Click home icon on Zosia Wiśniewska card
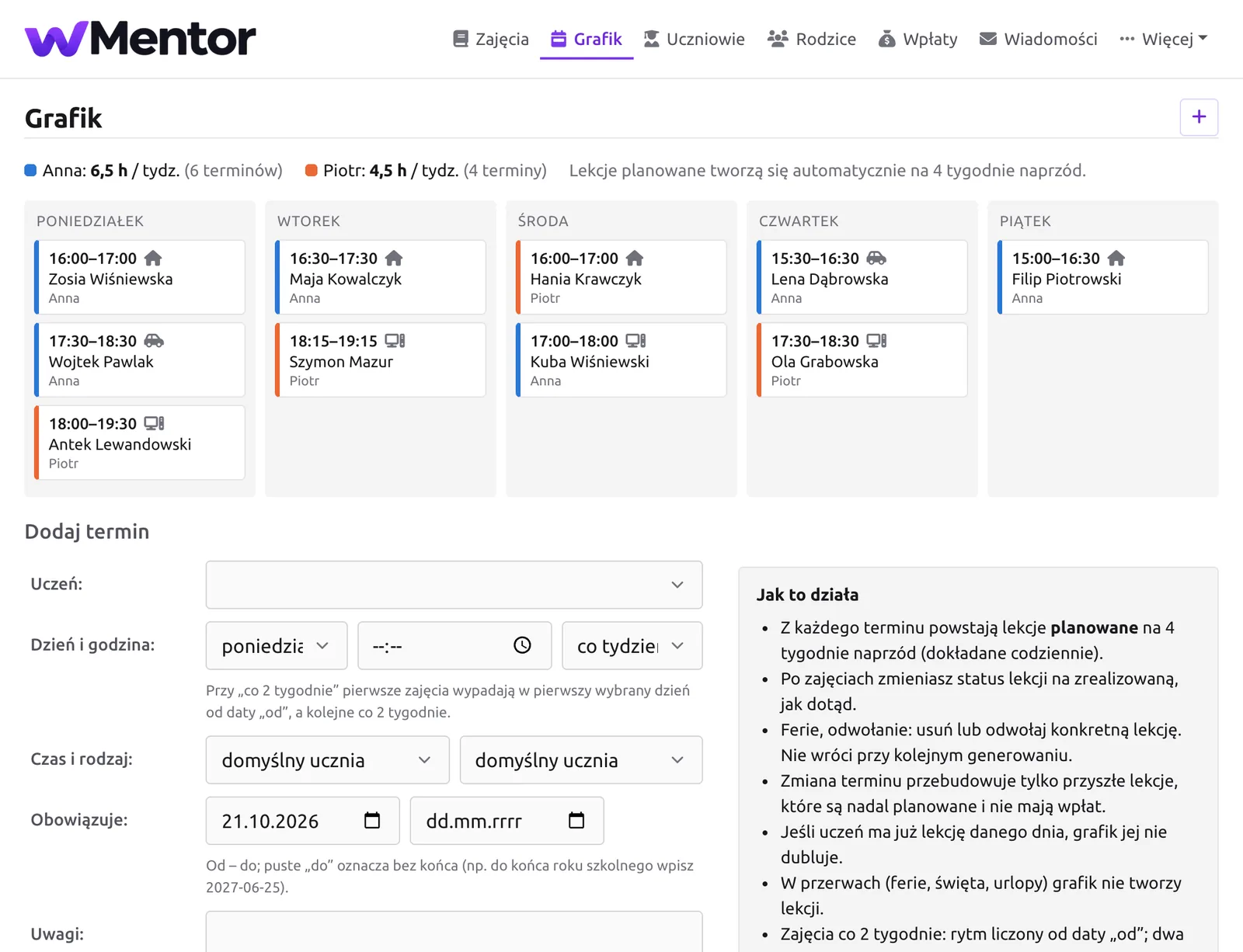The width and height of the screenshot is (1243, 952). (x=153, y=258)
